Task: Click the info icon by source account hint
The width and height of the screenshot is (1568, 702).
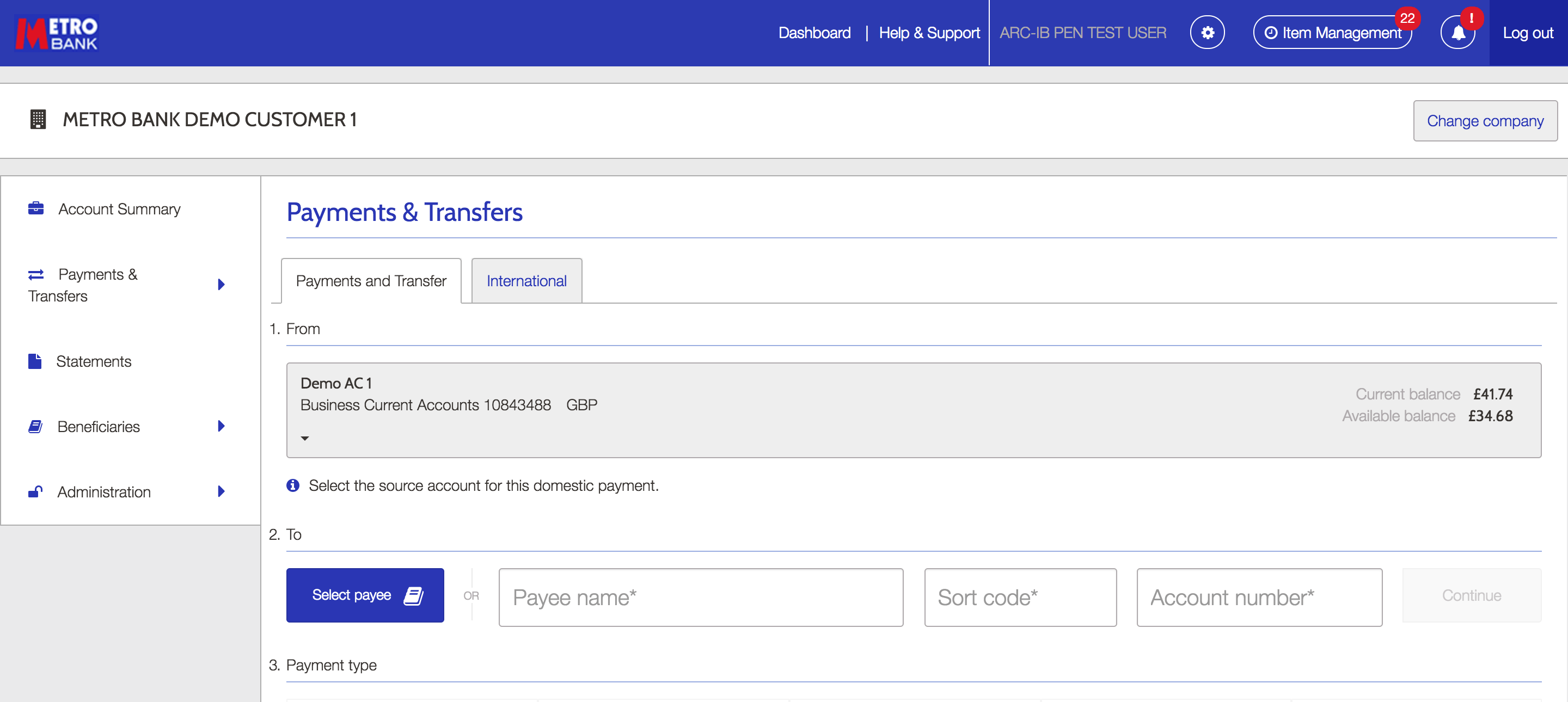Action: tap(293, 485)
